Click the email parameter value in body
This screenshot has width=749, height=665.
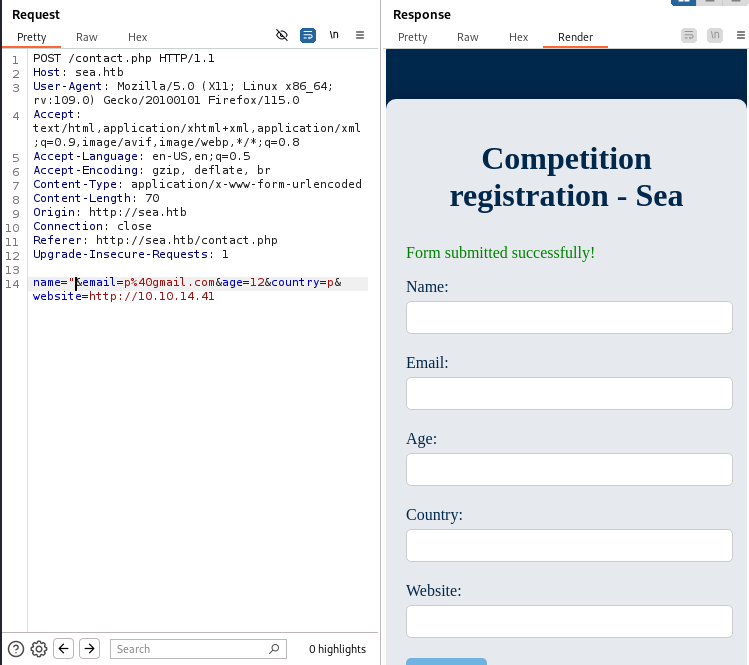169,282
